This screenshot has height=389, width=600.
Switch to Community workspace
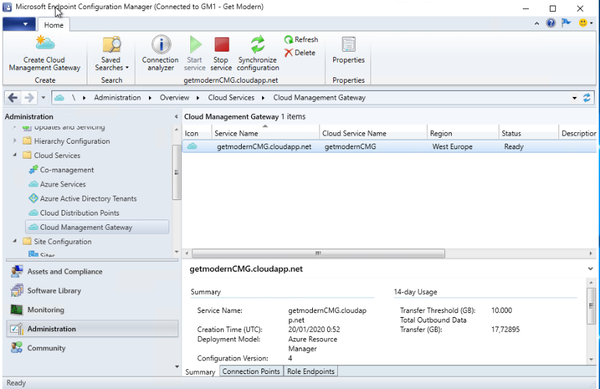tap(92, 348)
